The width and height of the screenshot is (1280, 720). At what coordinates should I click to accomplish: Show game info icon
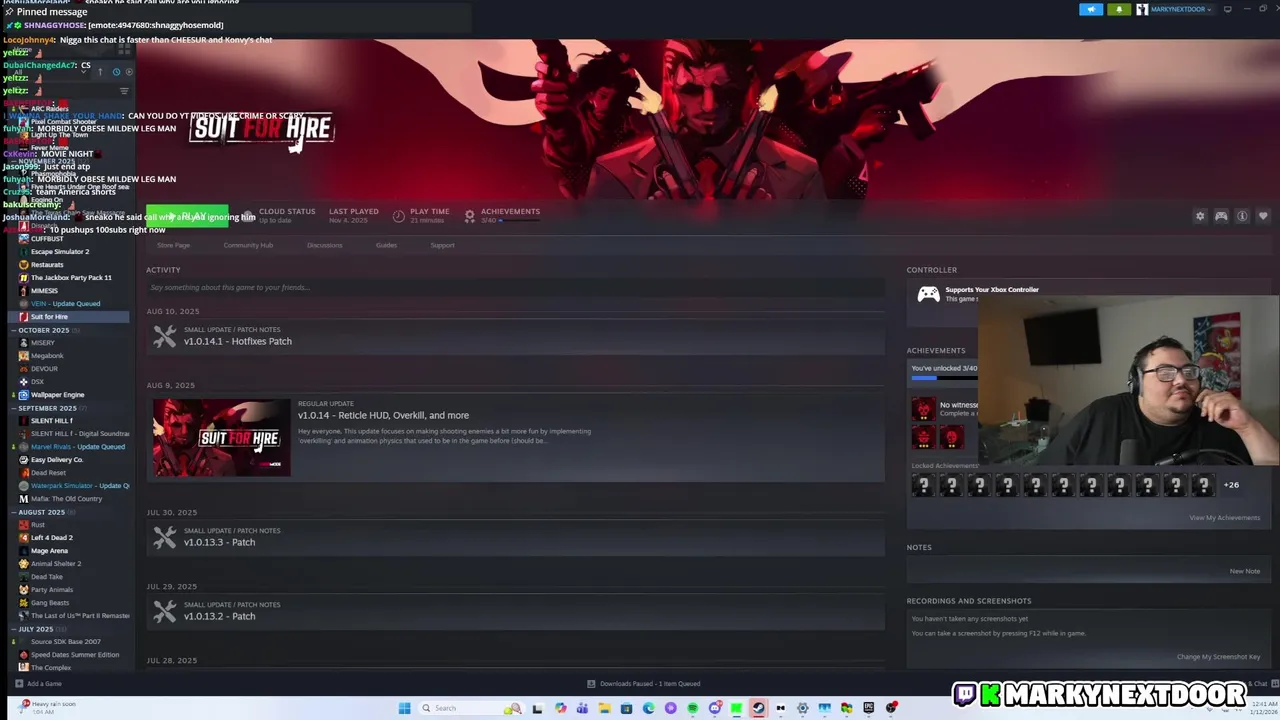pos(1242,216)
